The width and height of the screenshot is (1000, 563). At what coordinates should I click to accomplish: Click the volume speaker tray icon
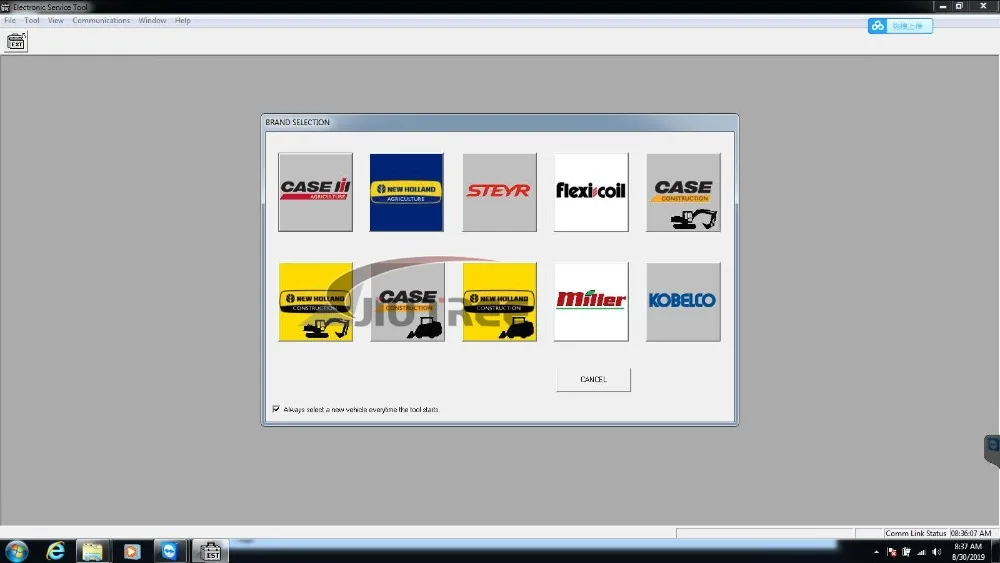point(936,552)
